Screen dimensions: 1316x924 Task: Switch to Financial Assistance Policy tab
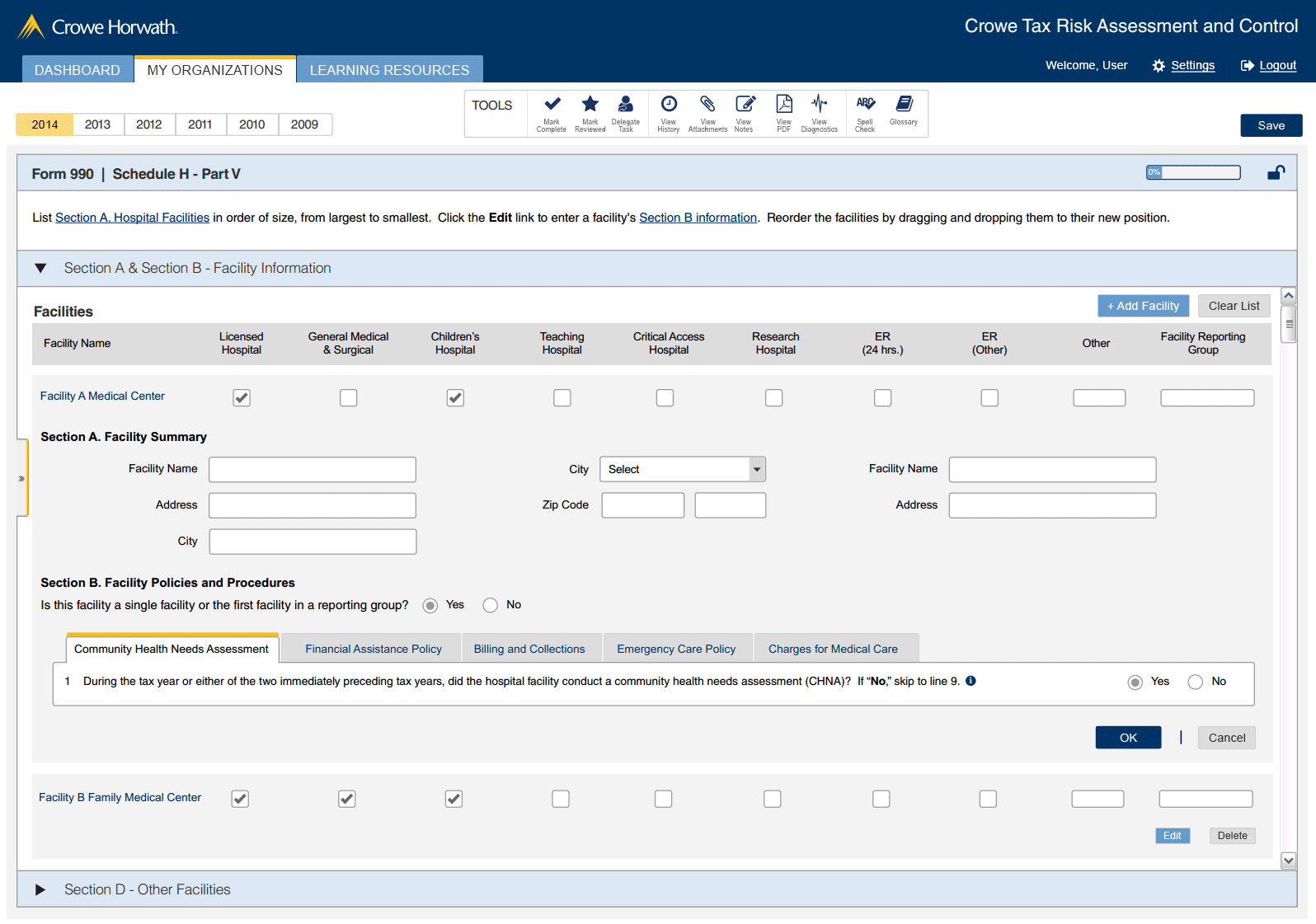coord(373,649)
